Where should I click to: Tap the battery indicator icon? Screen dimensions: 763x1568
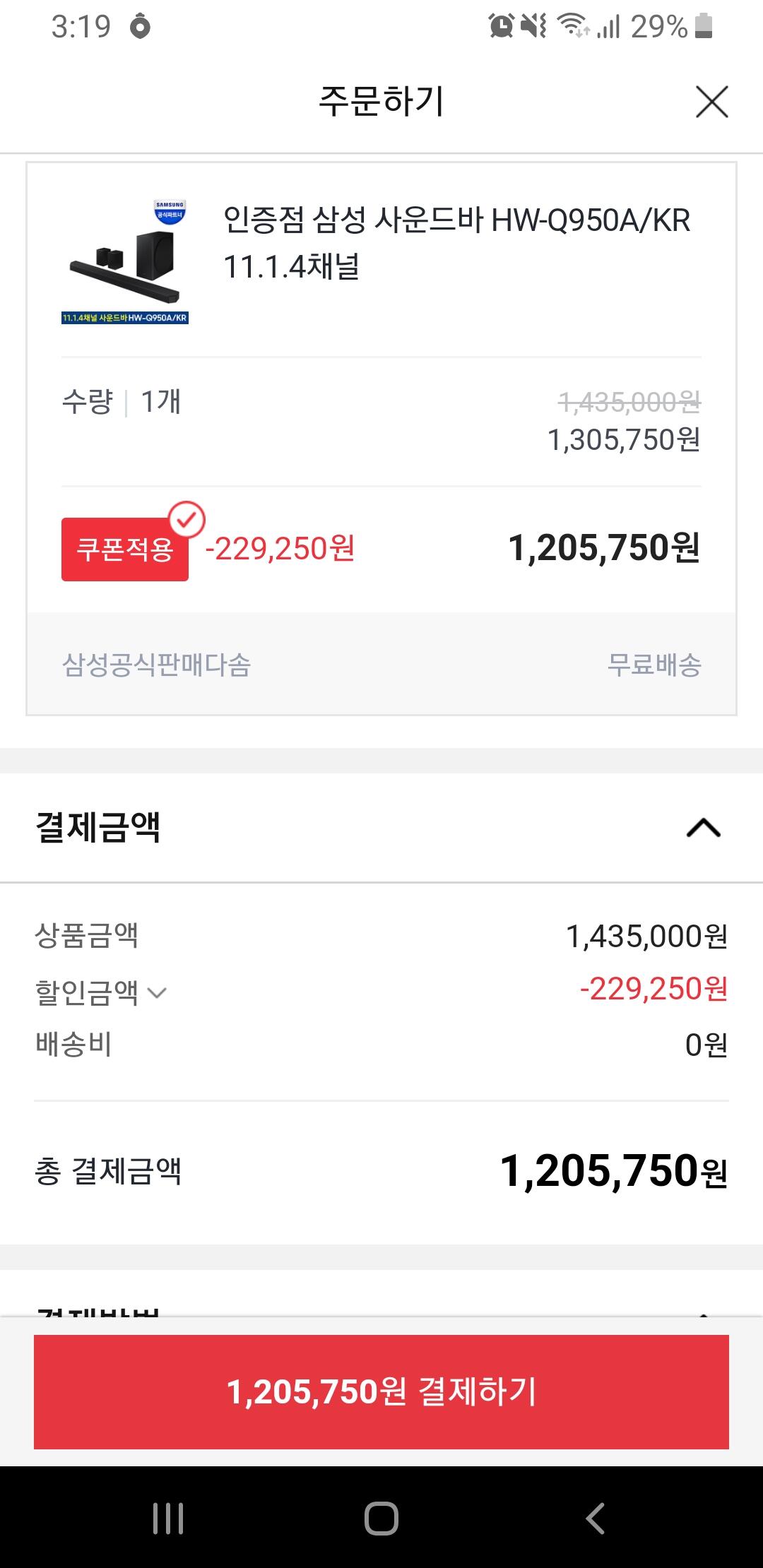[704, 27]
